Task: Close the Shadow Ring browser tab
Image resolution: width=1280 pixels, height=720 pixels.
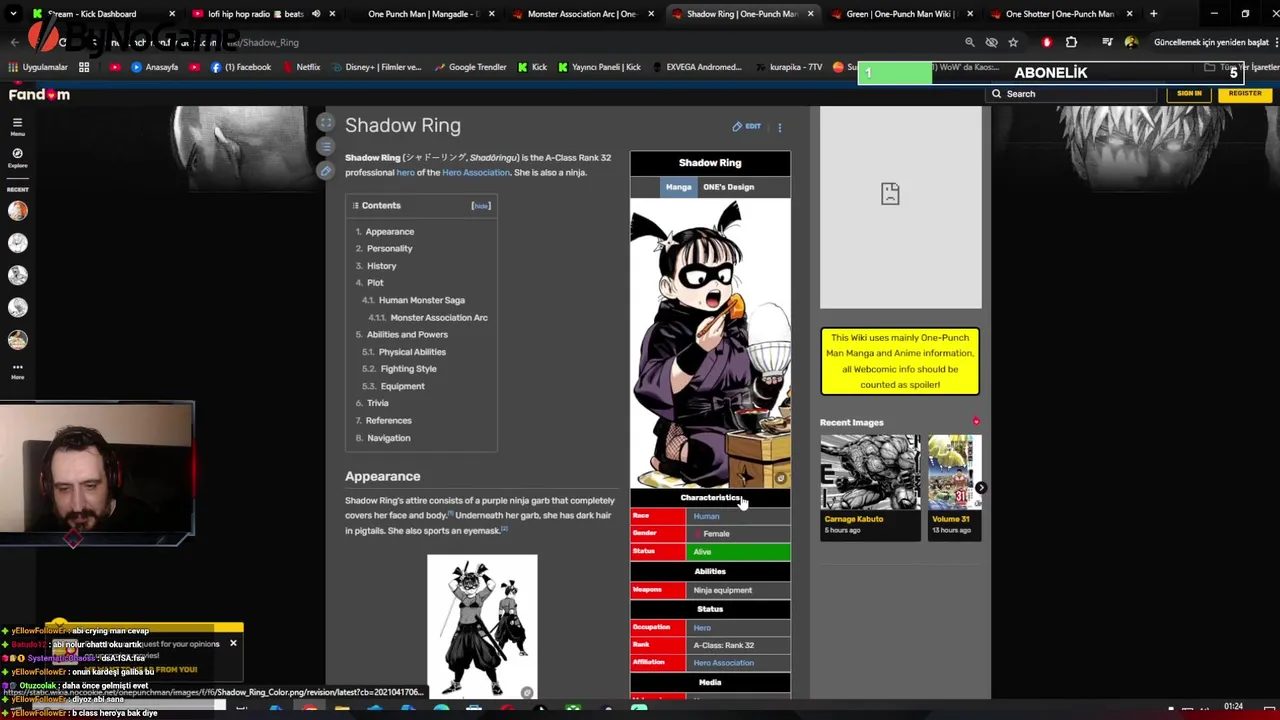Action: 811,14
